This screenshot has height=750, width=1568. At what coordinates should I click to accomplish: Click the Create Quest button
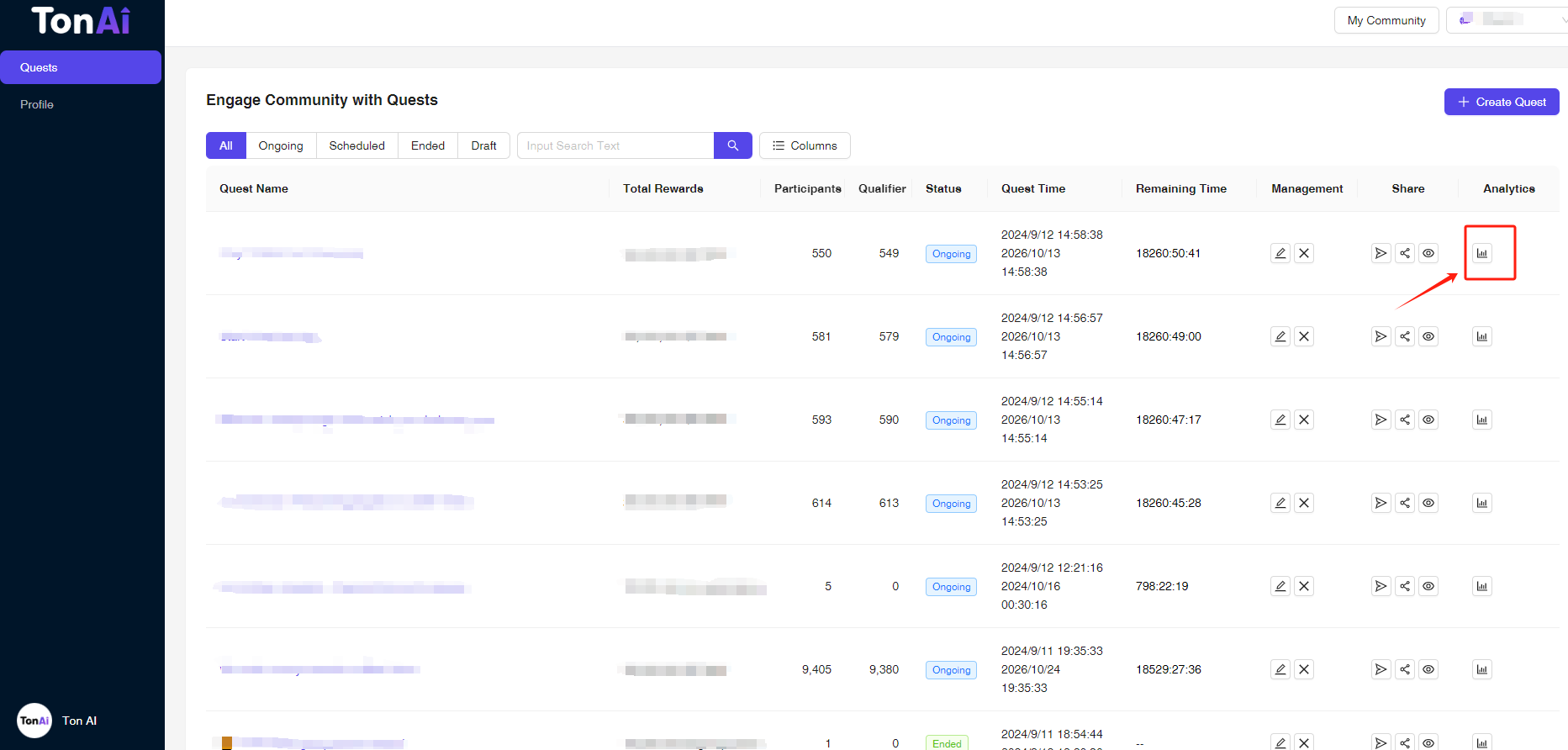(x=1501, y=102)
